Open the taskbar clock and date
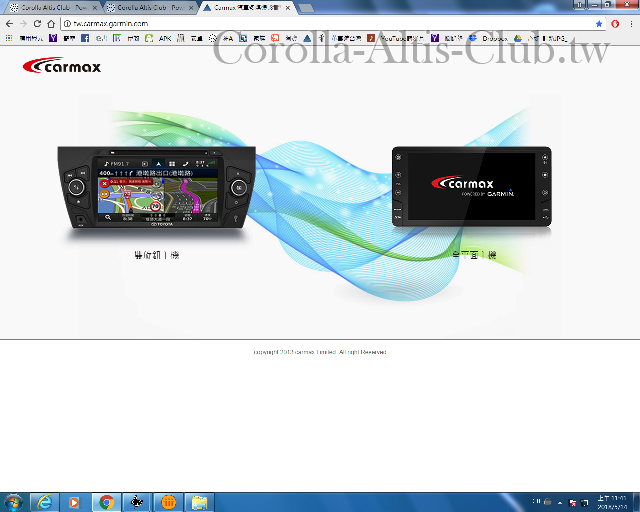The image size is (640, 512). (612, 503)
